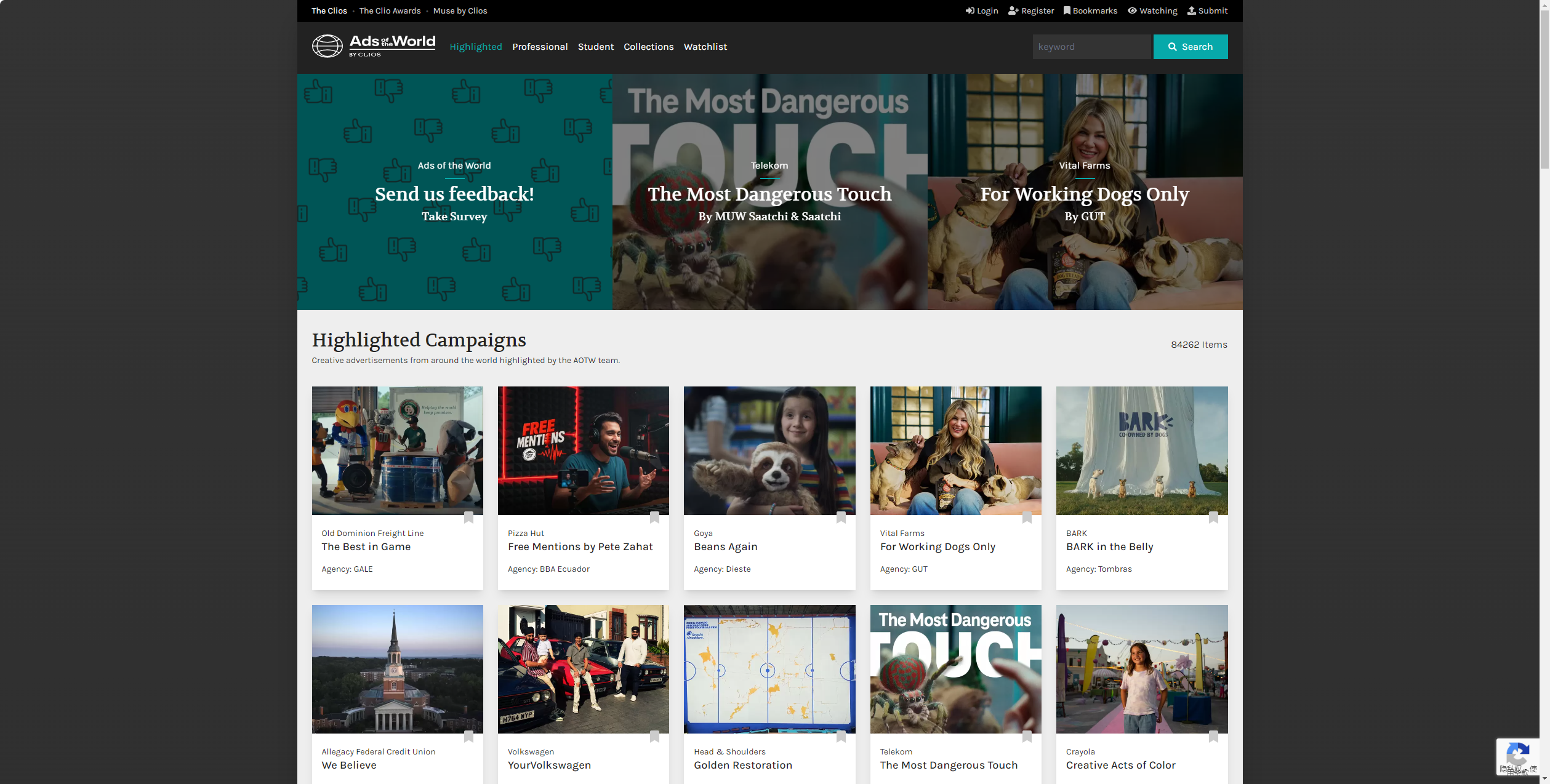Toggle bookmark on For Working Dogs Only card
This screenshot has width=1550, height=784.
[1027, 518]
